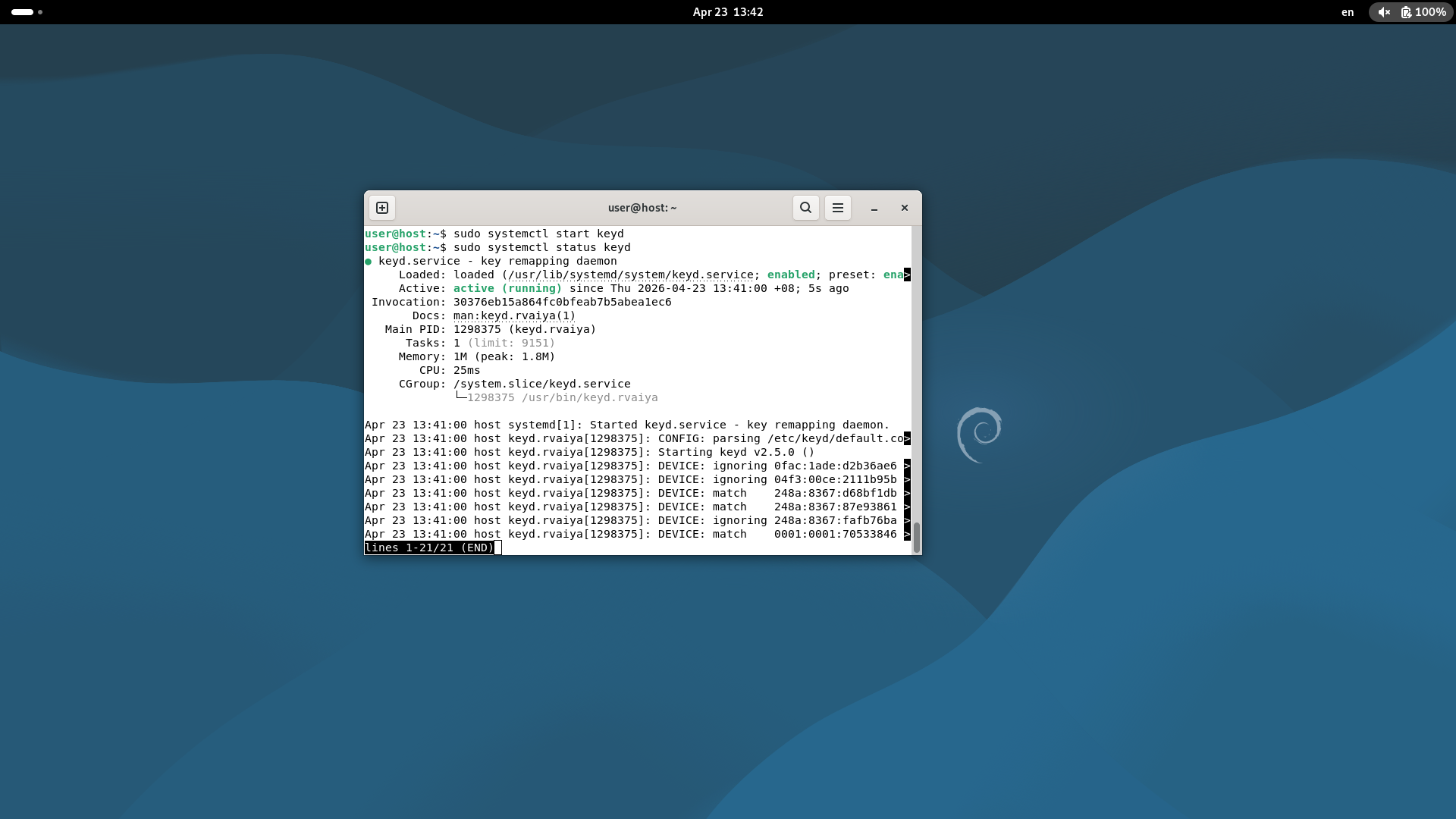
Task: Click the lines 1-21/21 (END) pager status
Action: click(x=429, y=548)
